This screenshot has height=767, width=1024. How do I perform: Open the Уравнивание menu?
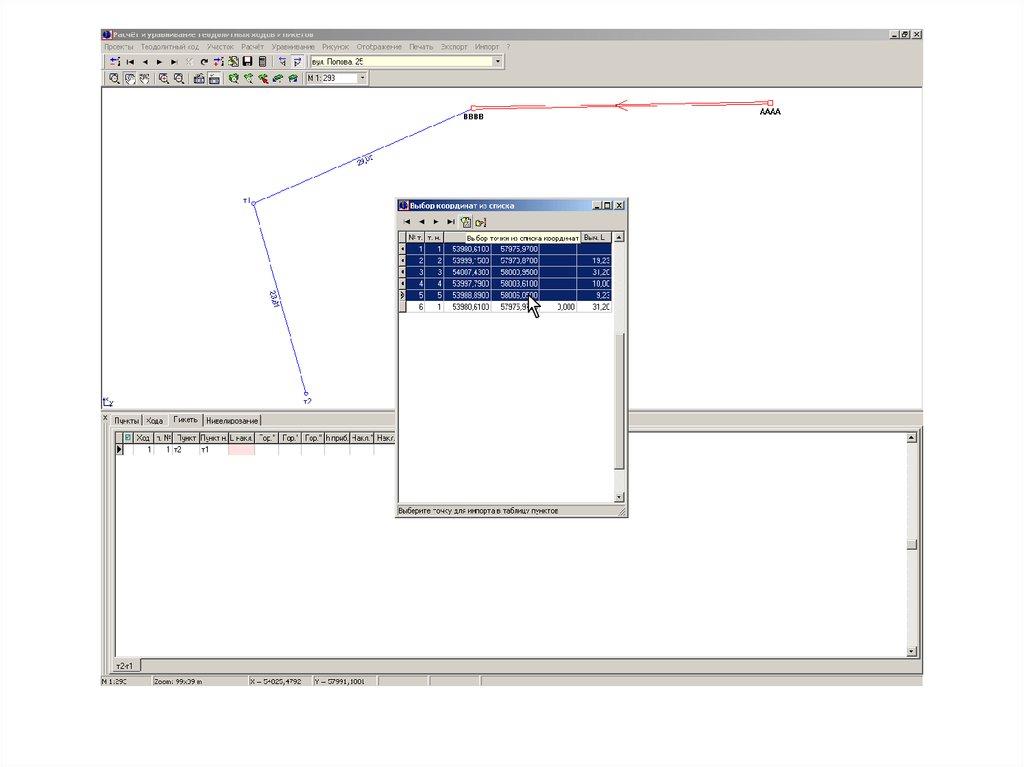coord(293,47)
